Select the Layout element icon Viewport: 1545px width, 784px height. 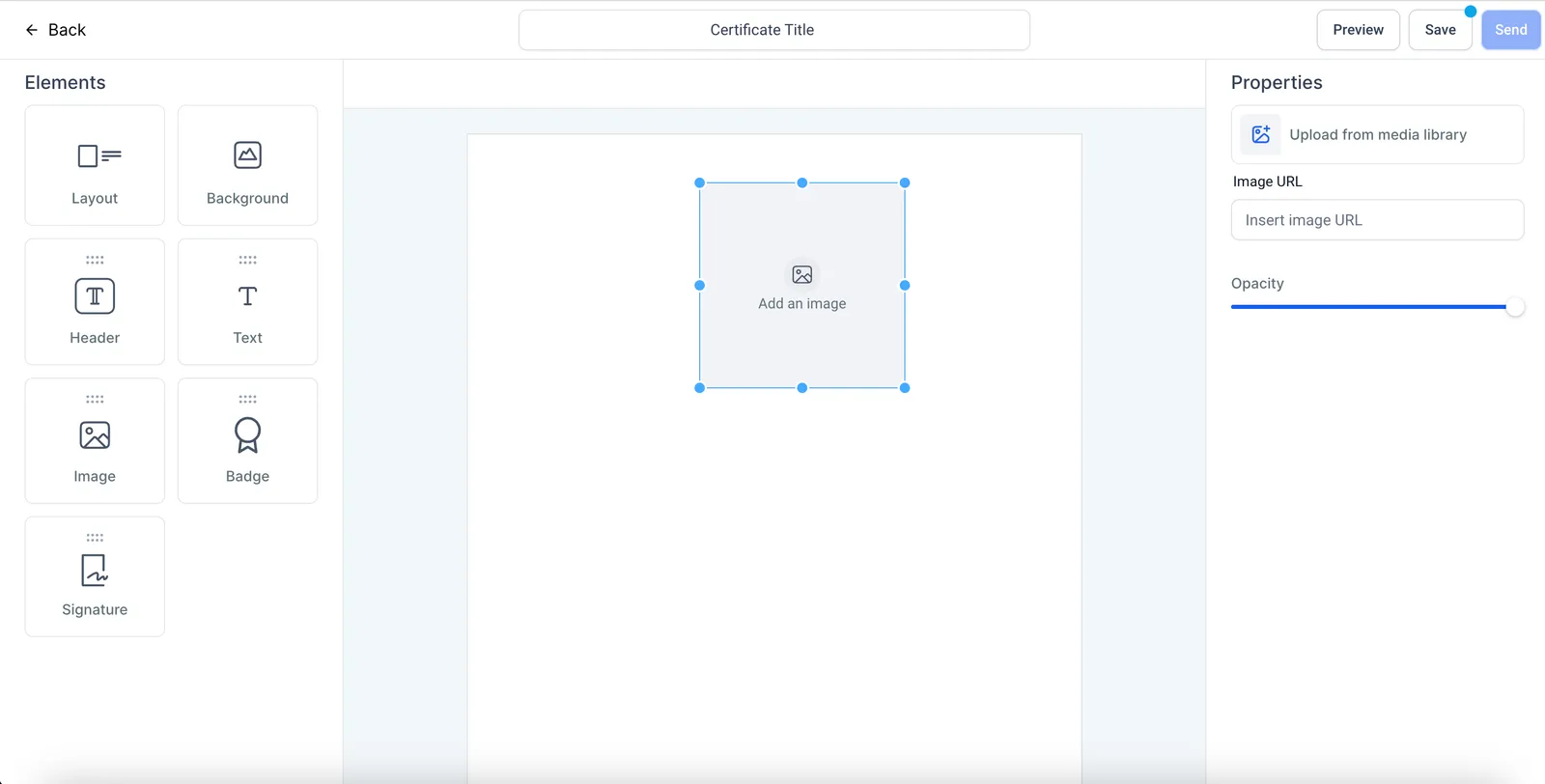[x=98, y=155]
